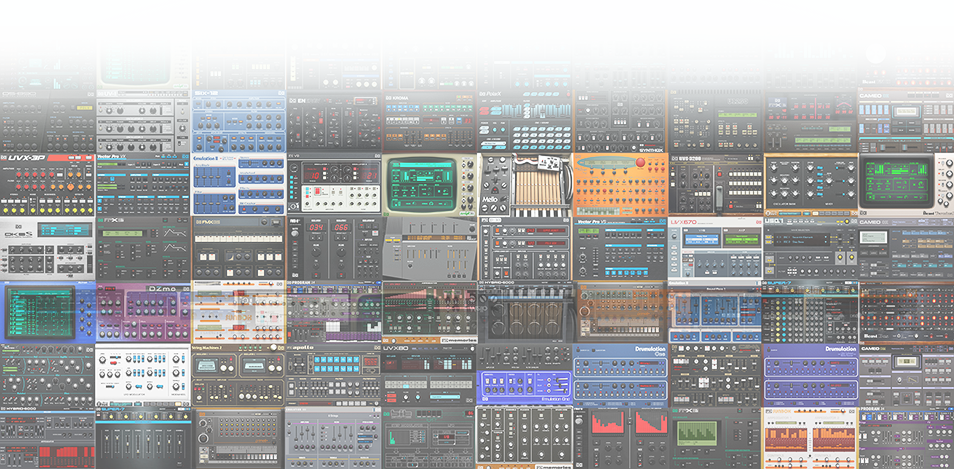The height and width of the screenshot is (469, 954).
Task: Open thumbnail with red 10 and 21 displays
Action: pyautogui.click(x=333, y=187)
